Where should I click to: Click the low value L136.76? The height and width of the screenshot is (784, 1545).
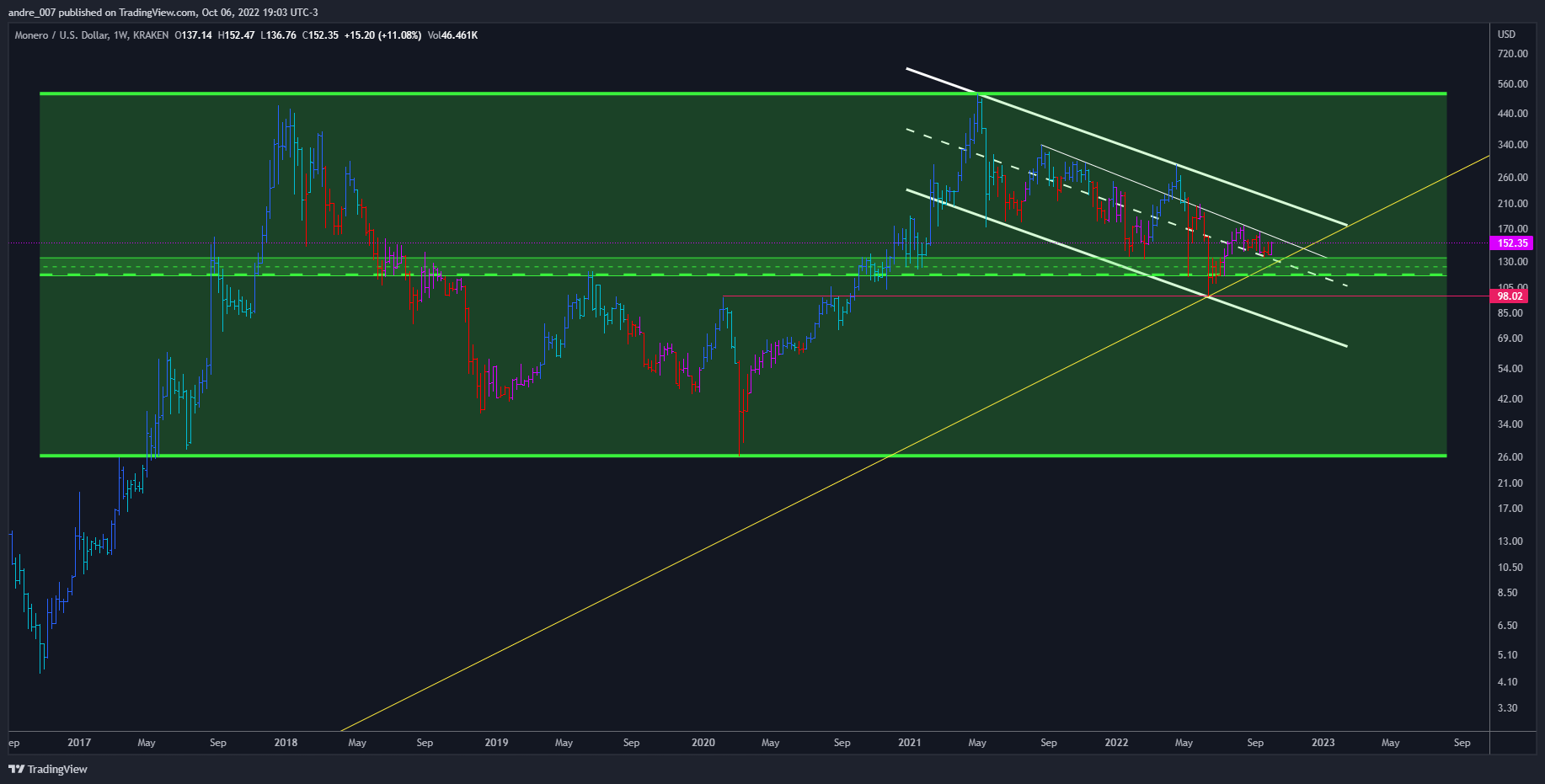[x=279, y=35]
